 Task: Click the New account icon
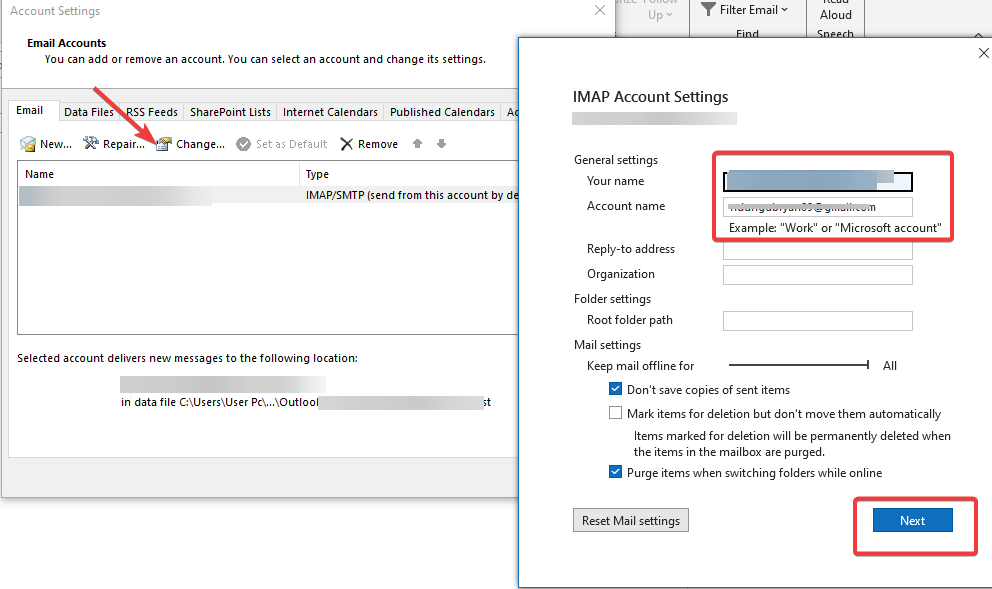(27, 143)
